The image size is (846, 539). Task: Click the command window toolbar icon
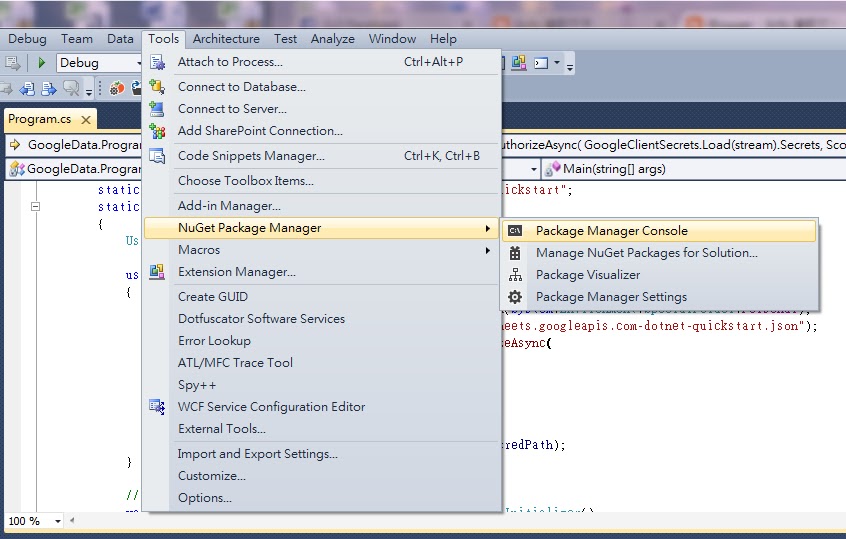[x=541, y=63]
